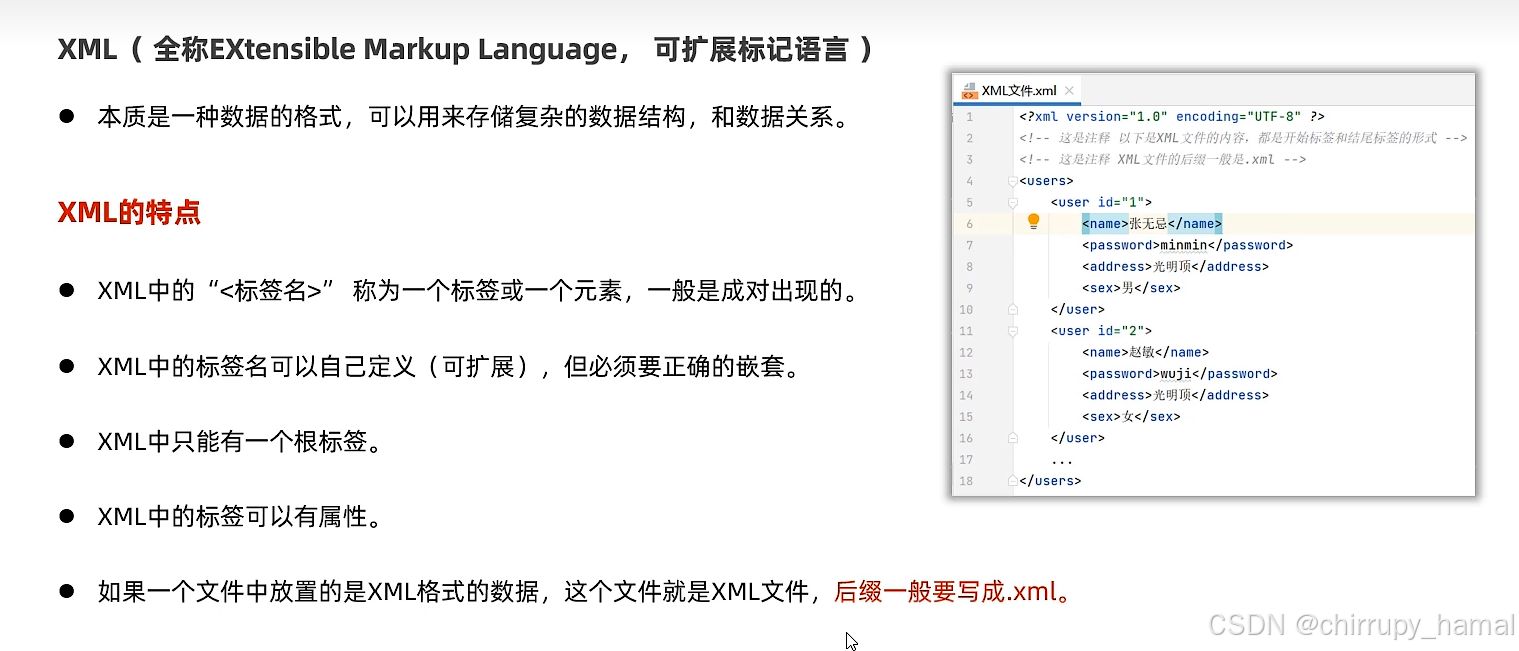1519x651 pixels.
Task: Click the password line containing minmin
Action: [x=1187, y=245]
